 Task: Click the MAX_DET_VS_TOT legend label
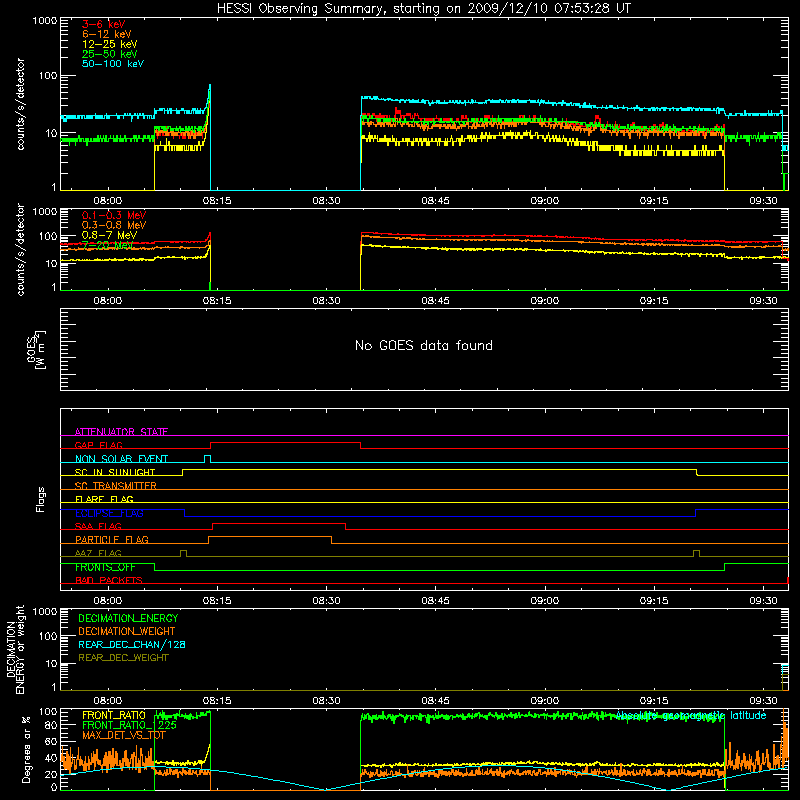[x=124, y=735]
